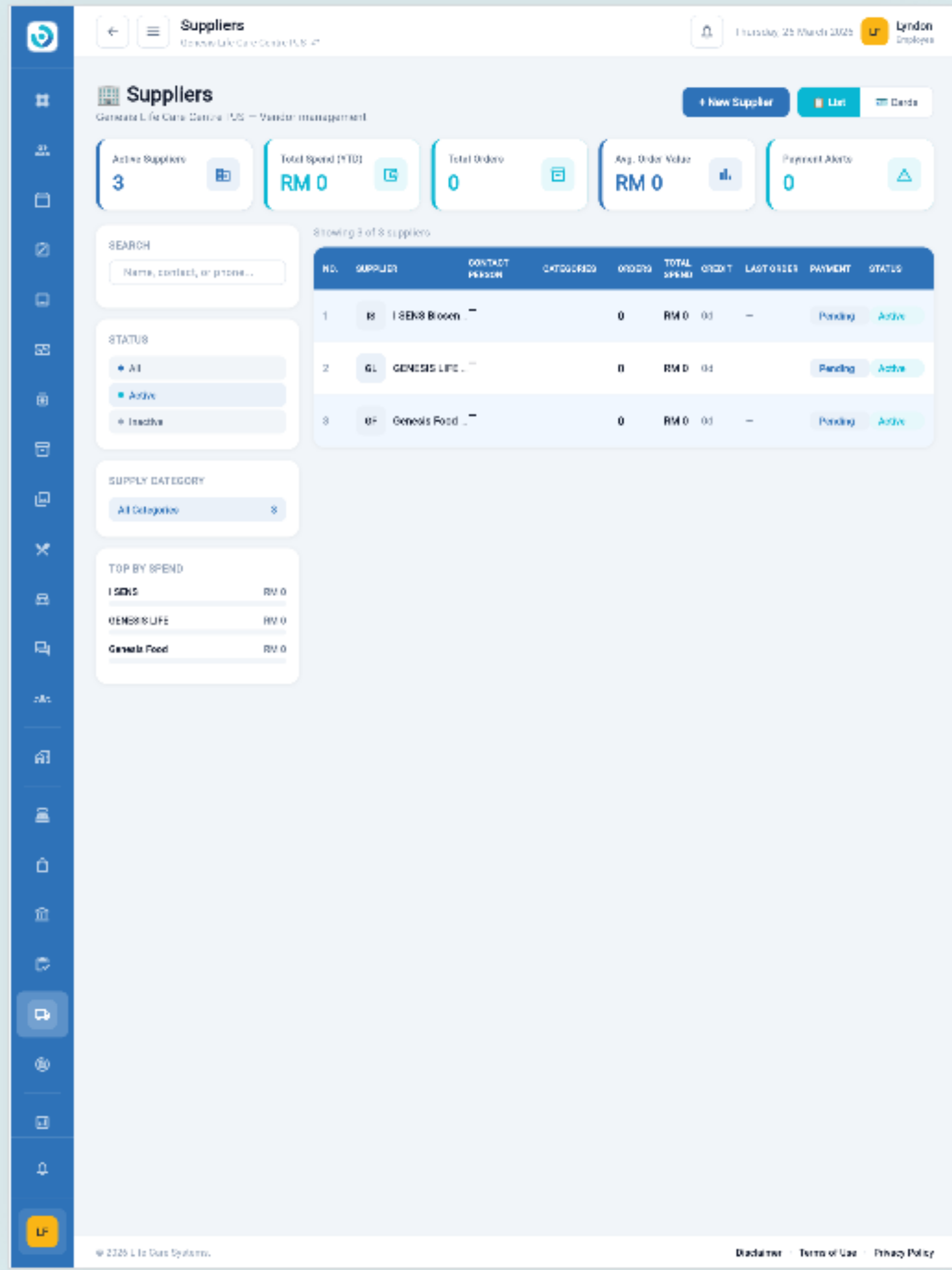Open the medical kit sidebar icon
Image resolution: width=952 pixels, height=1270 pixels.
click(42, 400)
